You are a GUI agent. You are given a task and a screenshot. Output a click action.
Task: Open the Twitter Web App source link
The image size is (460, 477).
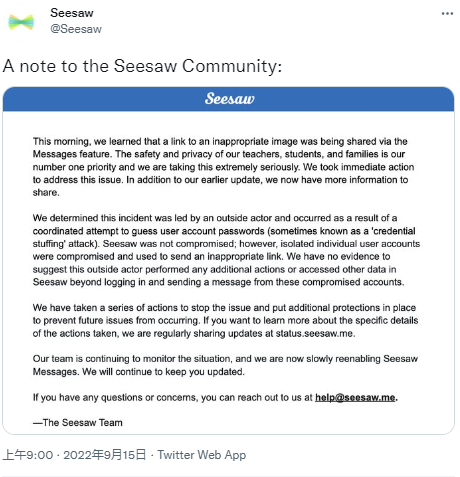tap(202, 455)
